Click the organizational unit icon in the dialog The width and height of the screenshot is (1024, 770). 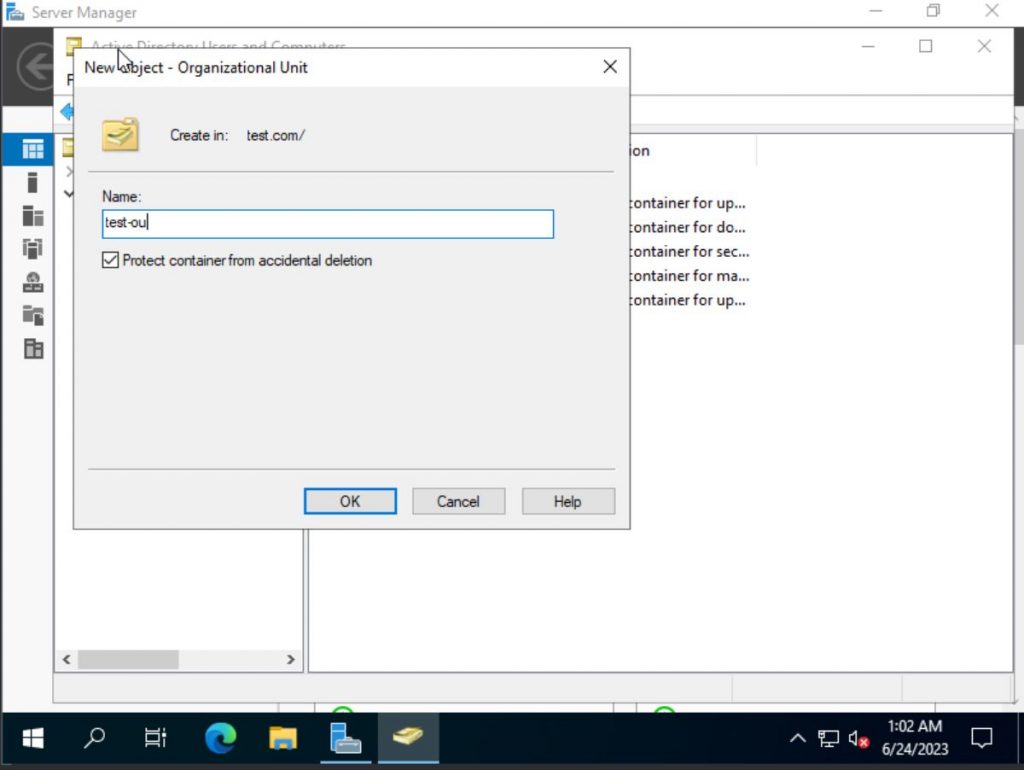coord(120,134)
